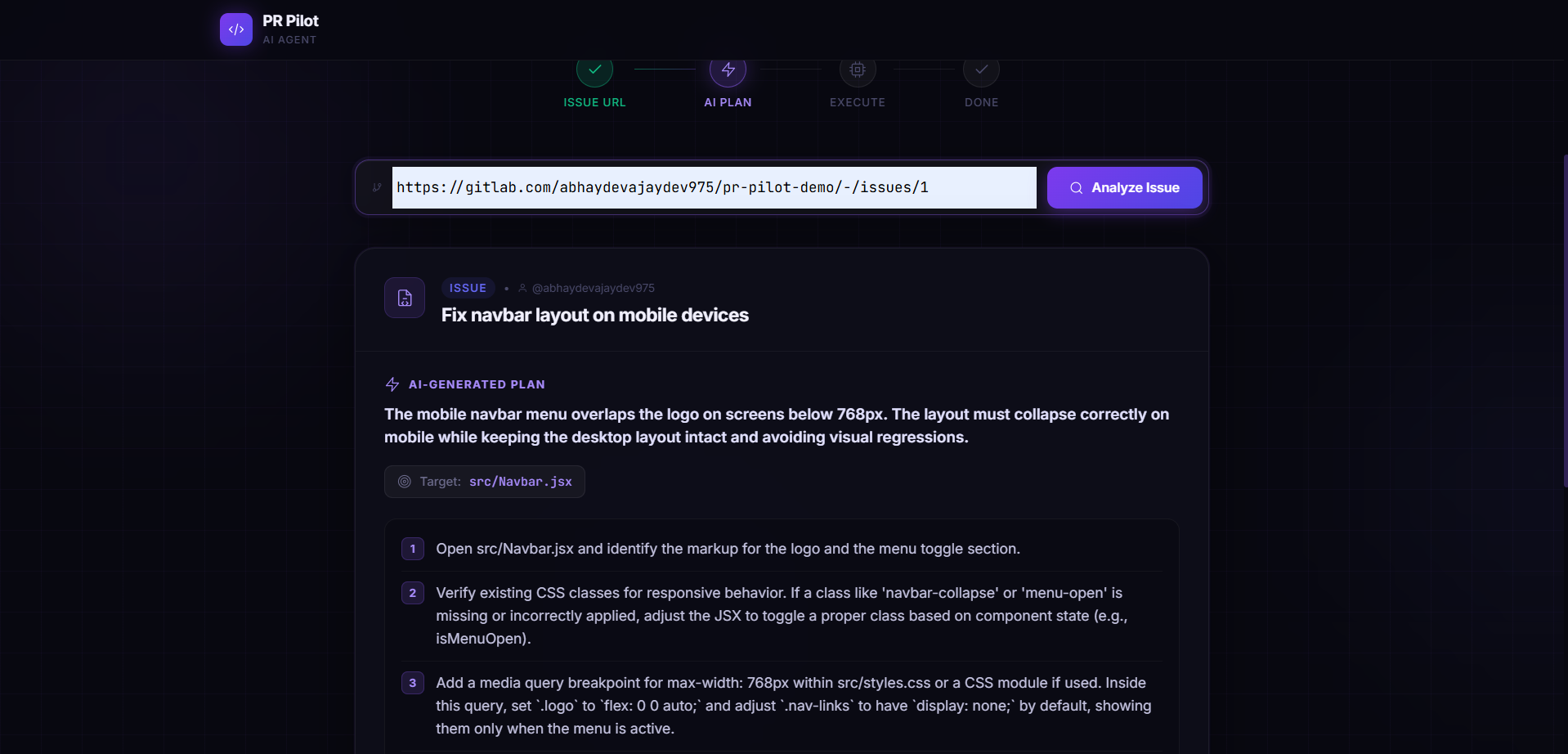Viewport: 1568px width, 754px height.
Task: Select the Execute chip step icon
Action: coord(858,70)
